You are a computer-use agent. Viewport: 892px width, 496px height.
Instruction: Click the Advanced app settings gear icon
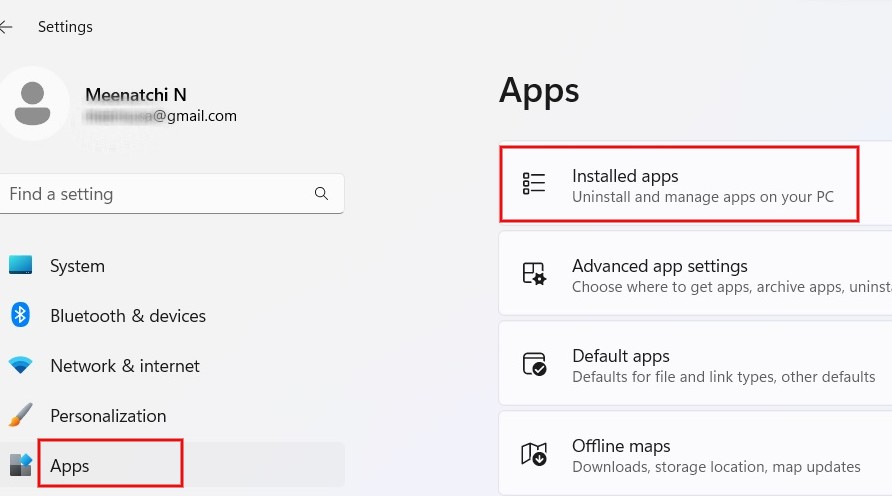coord(534,273)
